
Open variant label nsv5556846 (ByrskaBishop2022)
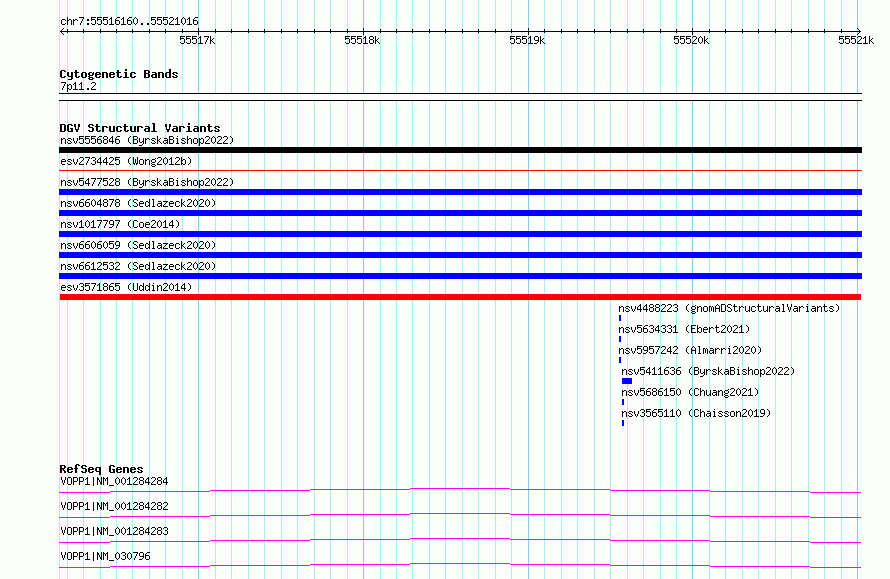coord(147,140)
